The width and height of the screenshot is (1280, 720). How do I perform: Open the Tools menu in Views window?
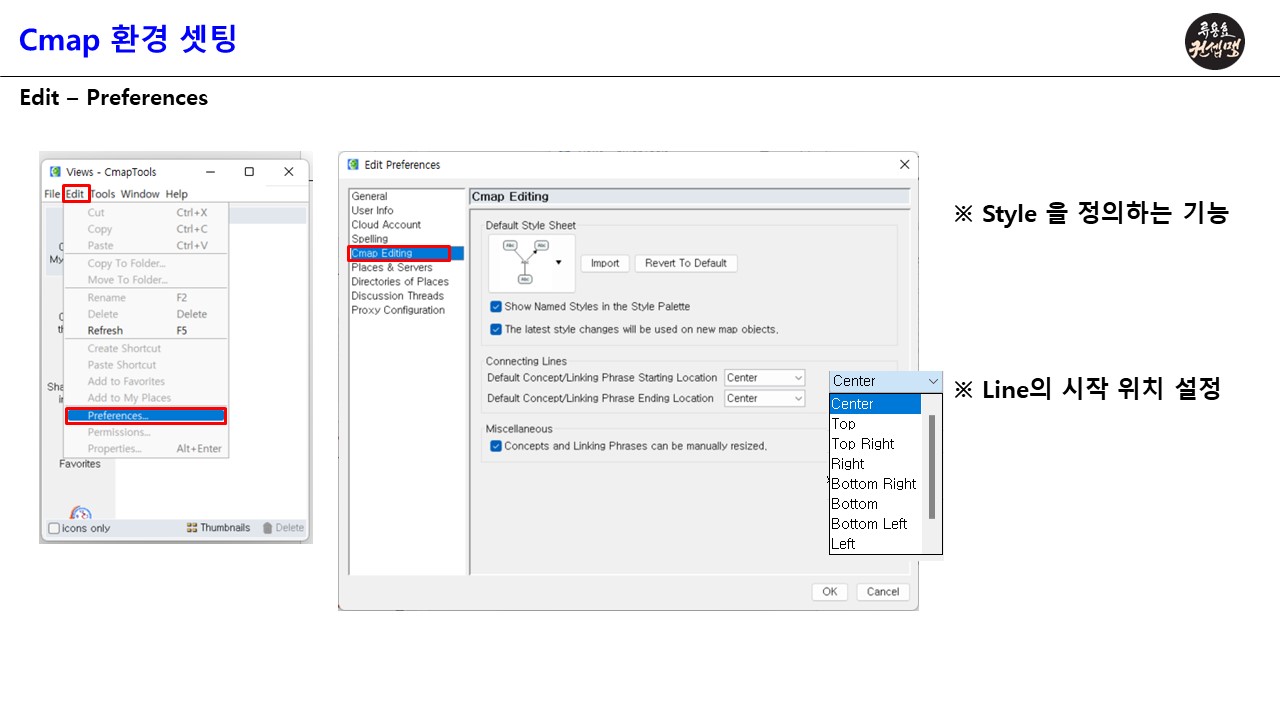[x=103, y=194]
